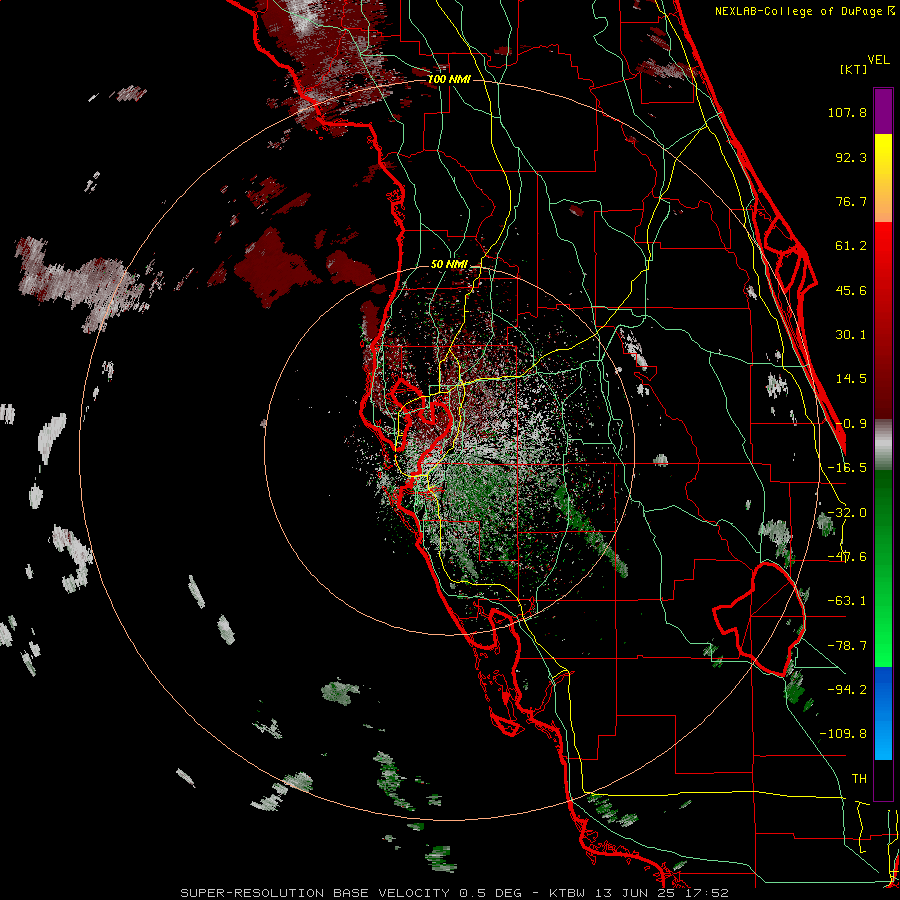Select the 76.7 legend value
Viewport: 900px width, 900px height.
pyautogui.click(x=851, y=201)
